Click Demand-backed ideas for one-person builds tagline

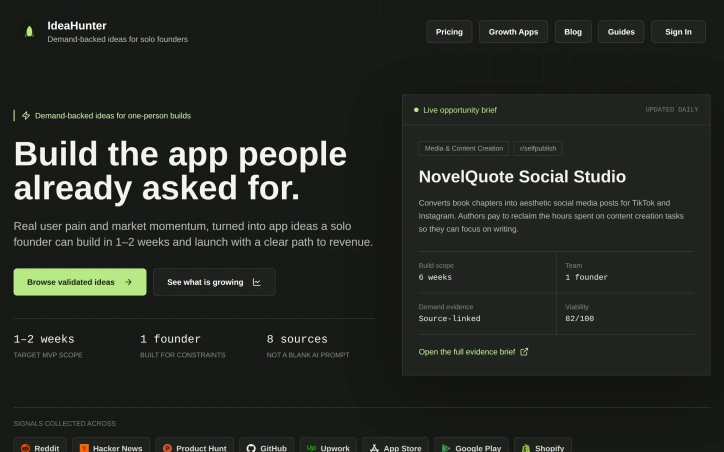[x=113, y=116]
